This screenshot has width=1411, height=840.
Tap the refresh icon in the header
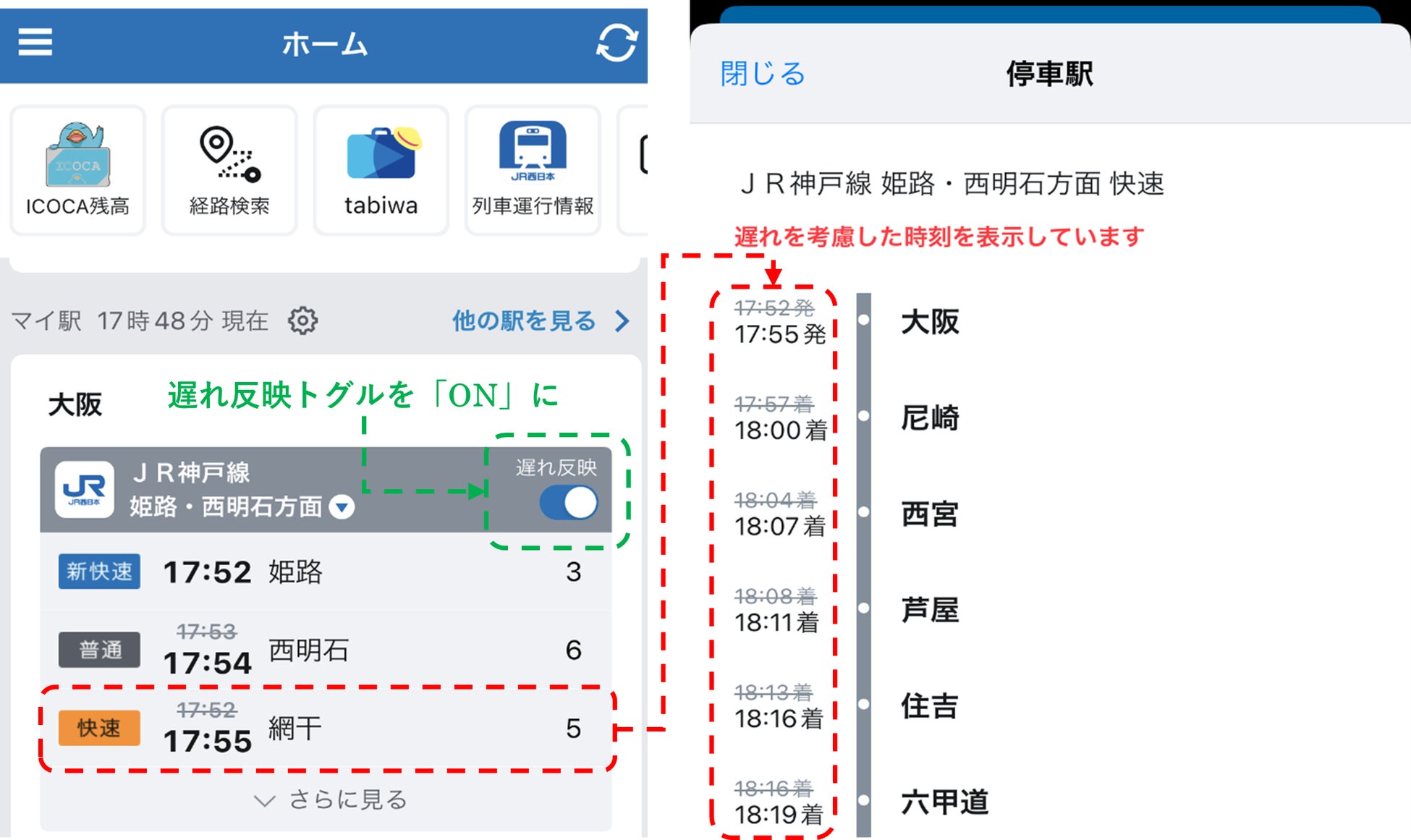click(616, 43)
